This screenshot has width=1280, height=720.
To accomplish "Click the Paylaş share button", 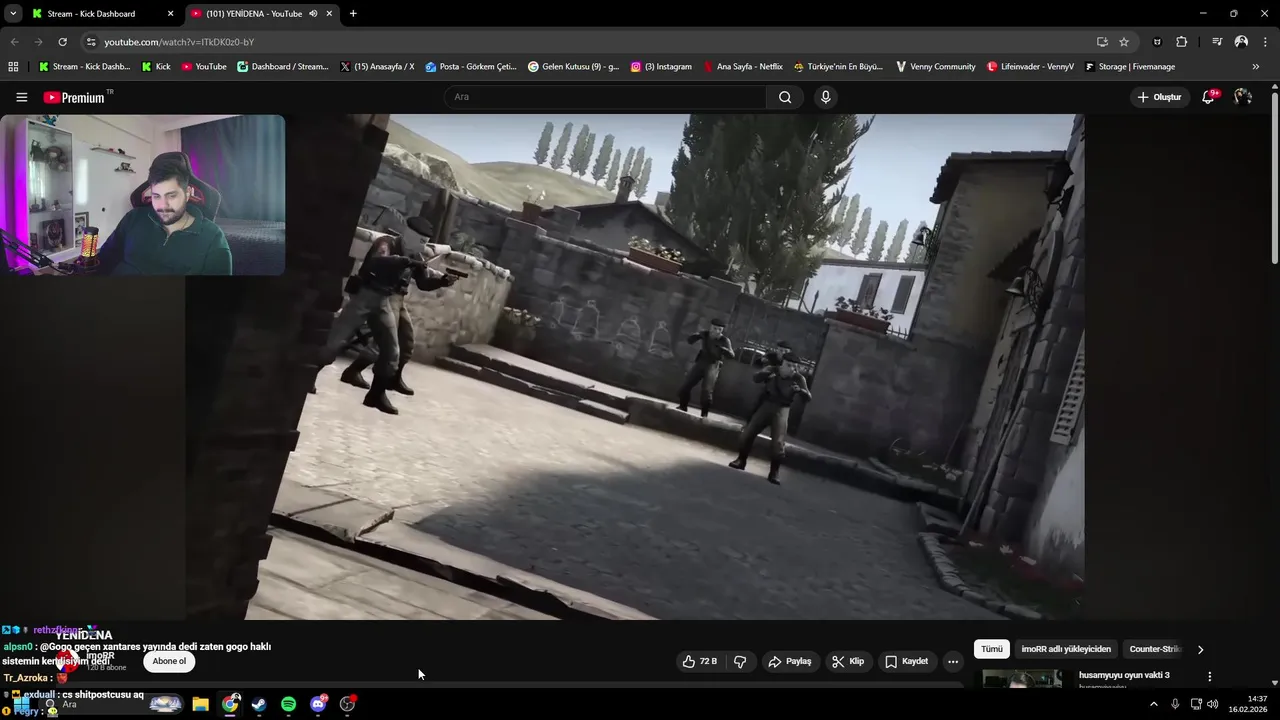I will tap(789, 661).
